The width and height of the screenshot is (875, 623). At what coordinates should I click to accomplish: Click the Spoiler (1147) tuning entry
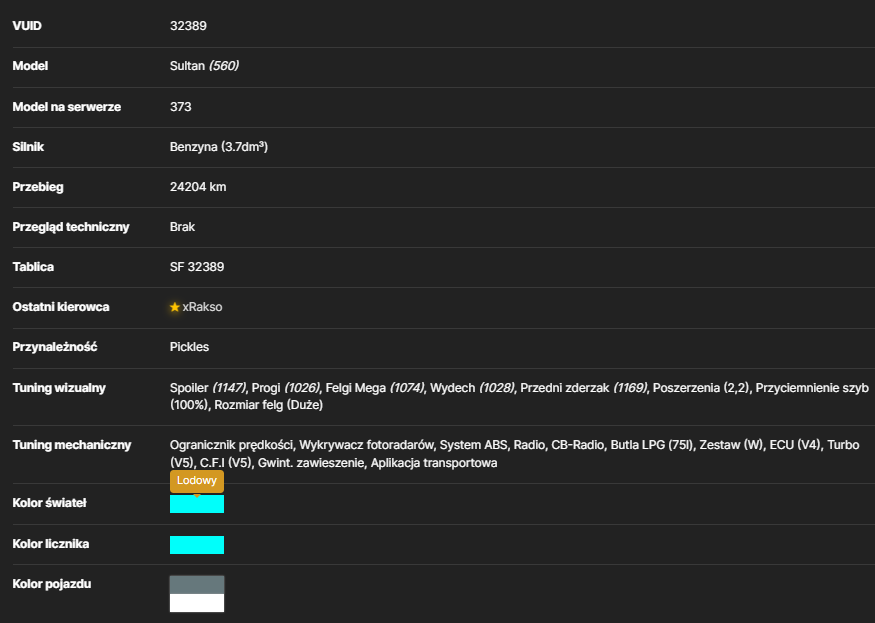click(x=208, y=388)
